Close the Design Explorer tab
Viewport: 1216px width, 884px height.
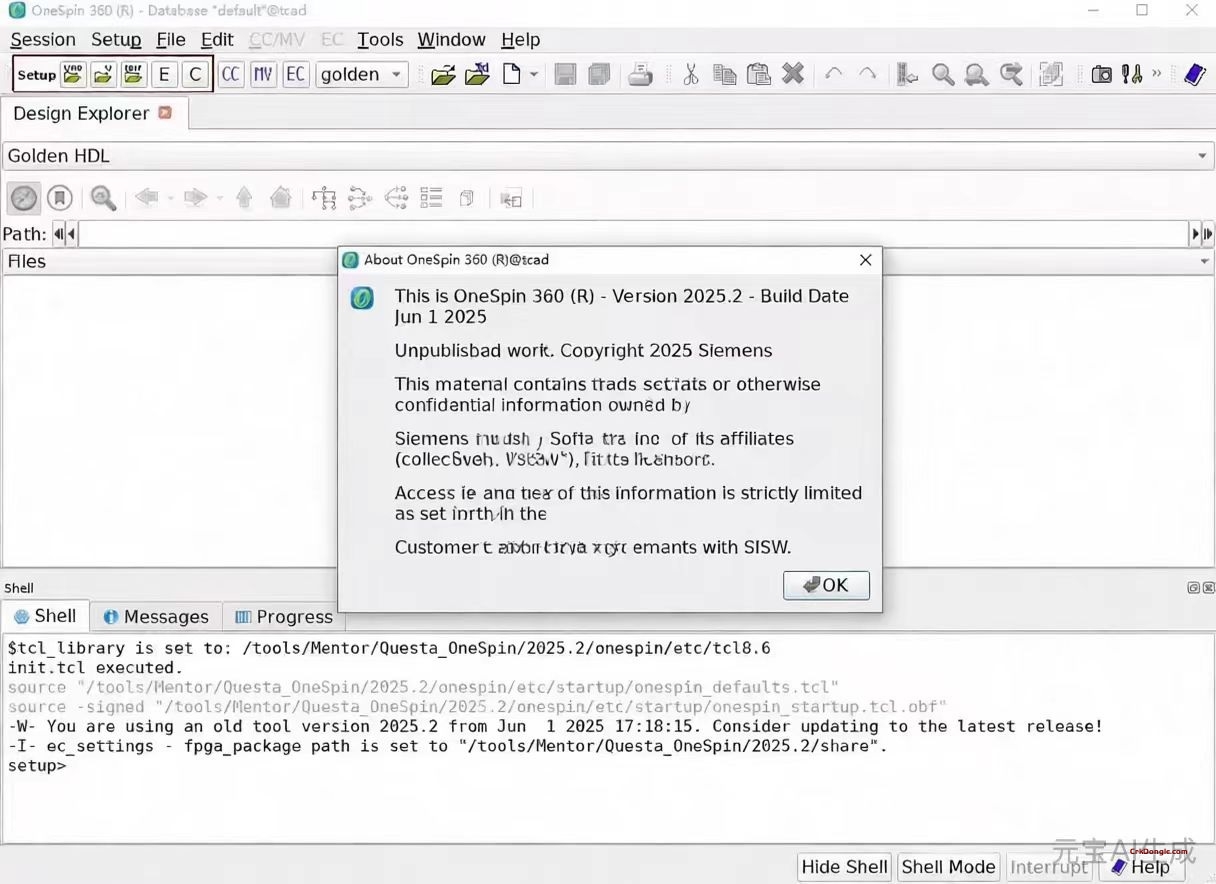pos(165,113)
